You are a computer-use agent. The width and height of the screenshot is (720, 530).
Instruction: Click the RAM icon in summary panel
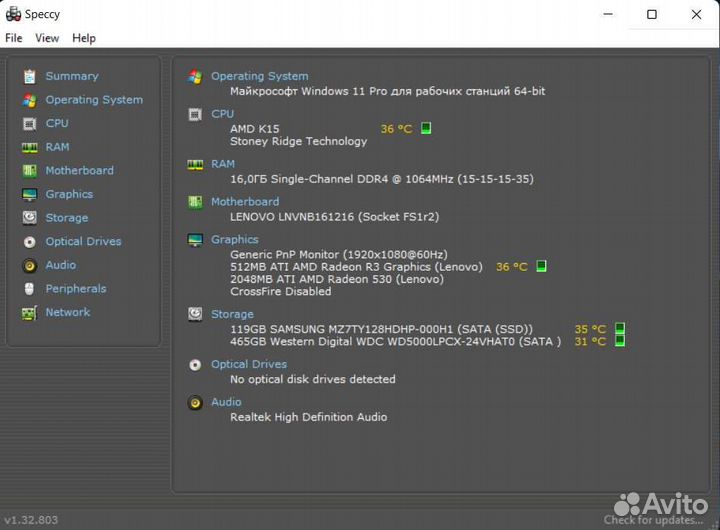coord(195,164)
